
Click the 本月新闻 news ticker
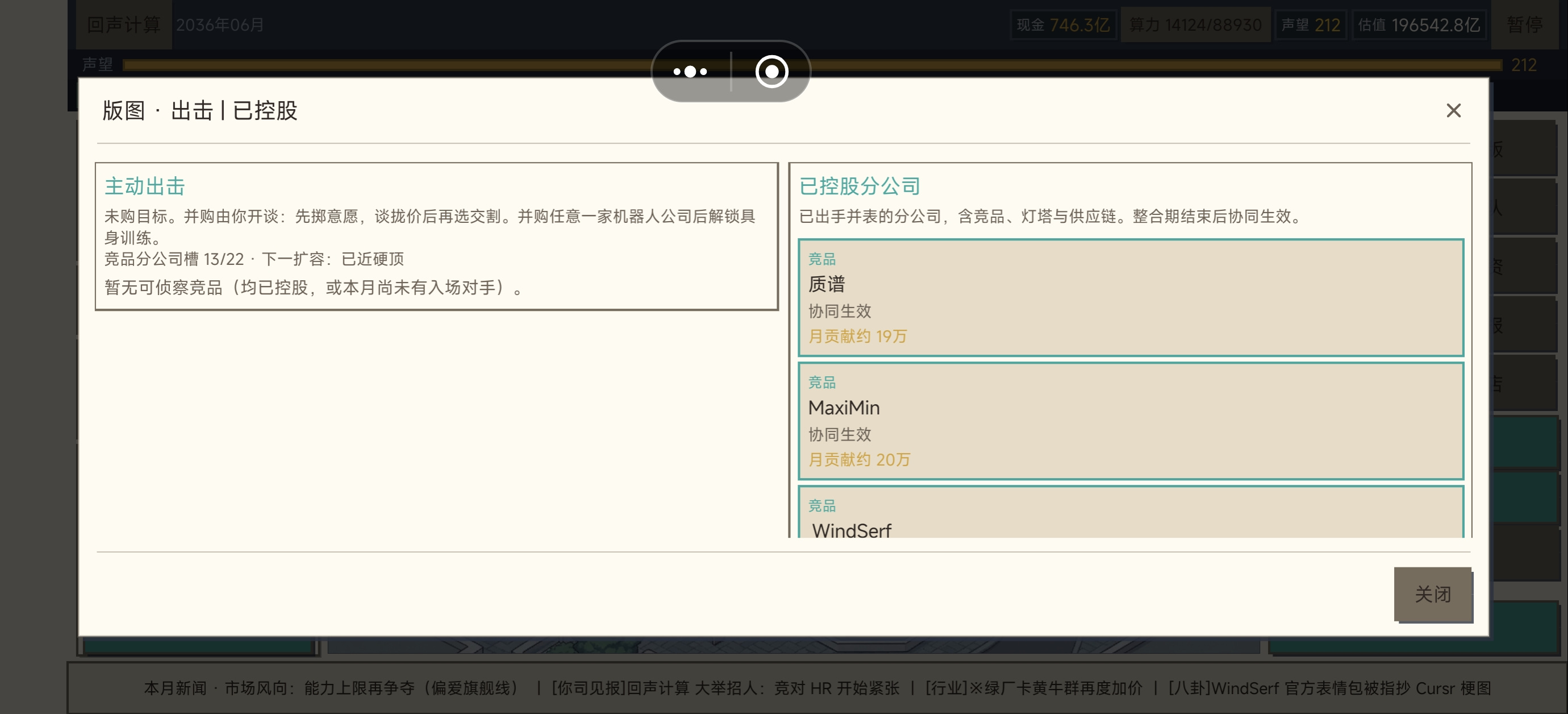tap(817, 688)
